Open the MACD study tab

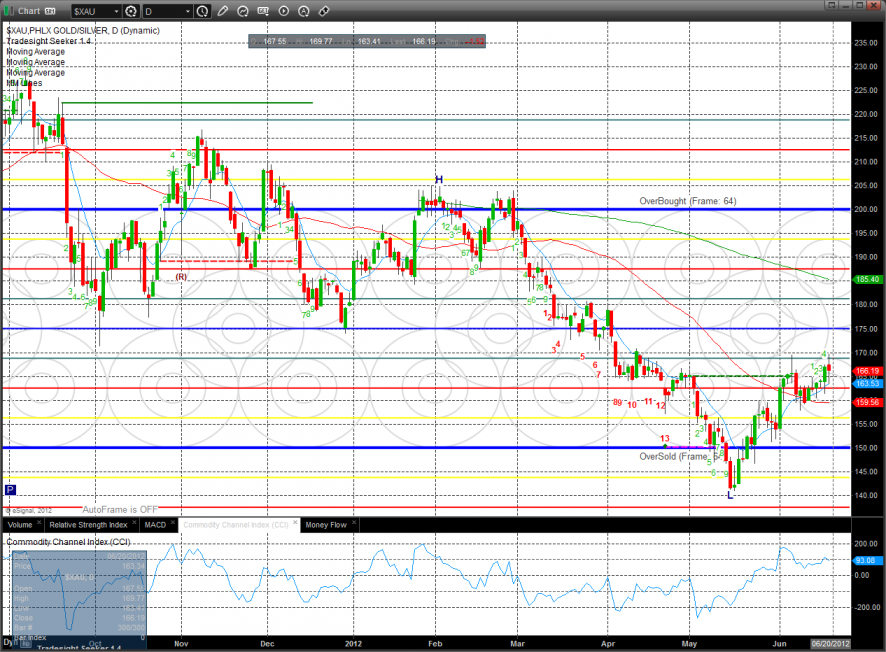[x=155, y=524]
